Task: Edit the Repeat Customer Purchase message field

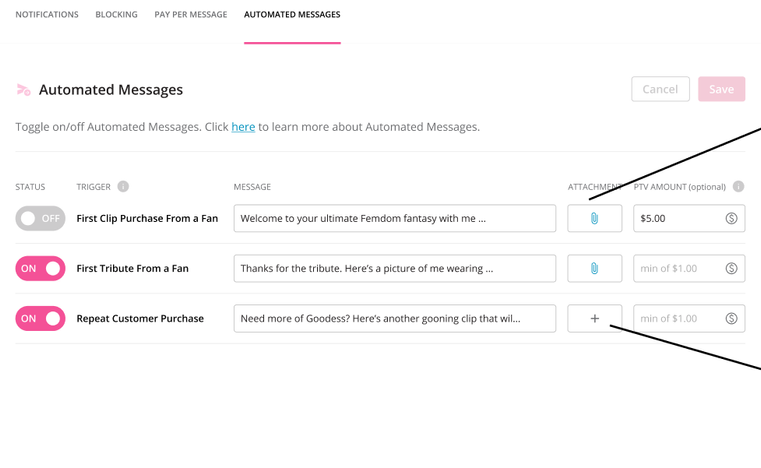Action: coord(395,318)
